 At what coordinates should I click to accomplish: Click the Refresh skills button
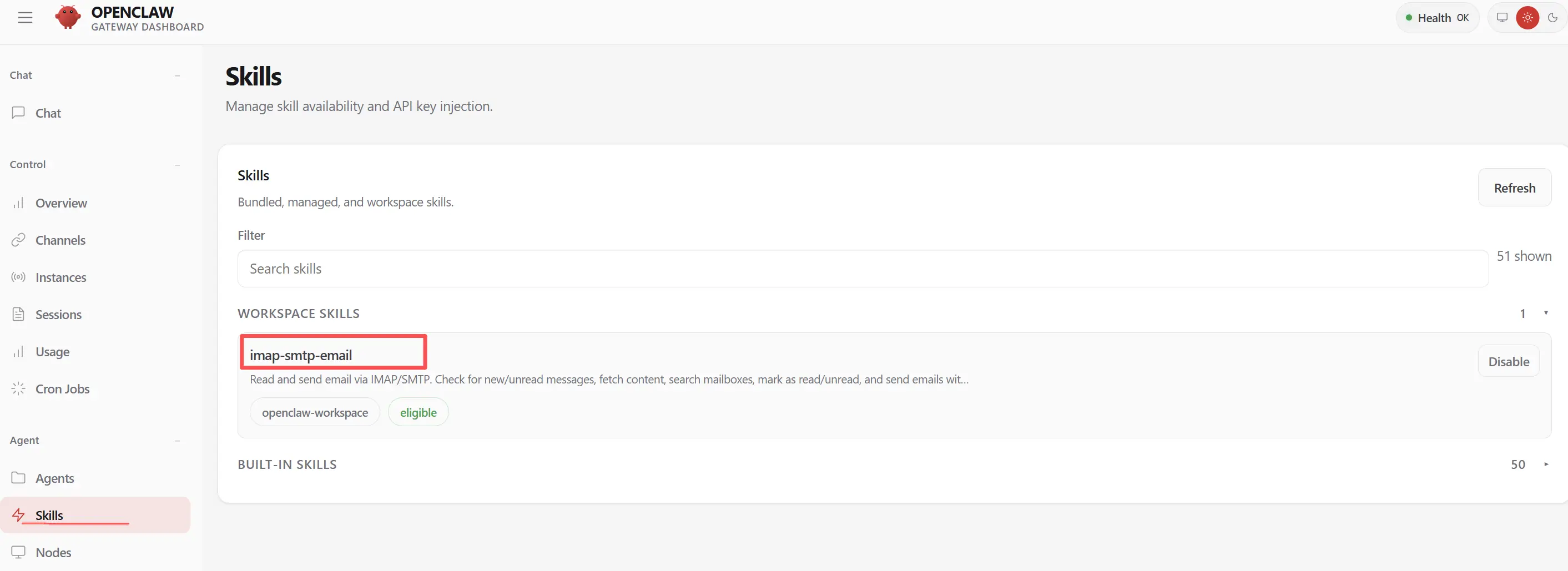(1514, 188)
